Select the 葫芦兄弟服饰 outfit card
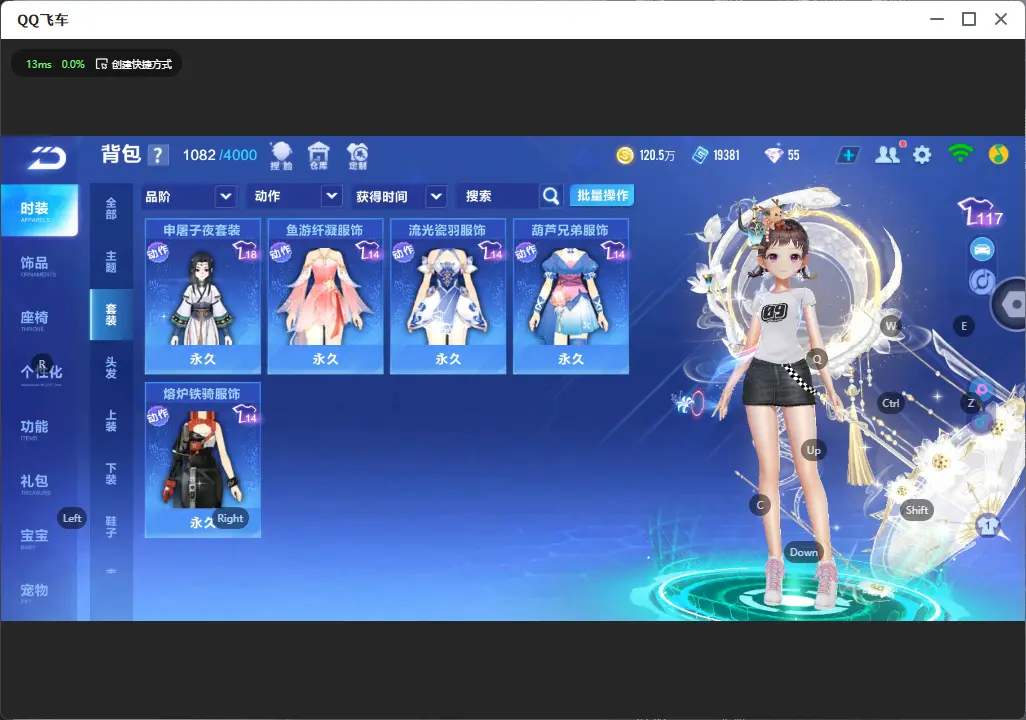This screenshot has height=720, width=1026. (x=571, y=297)
